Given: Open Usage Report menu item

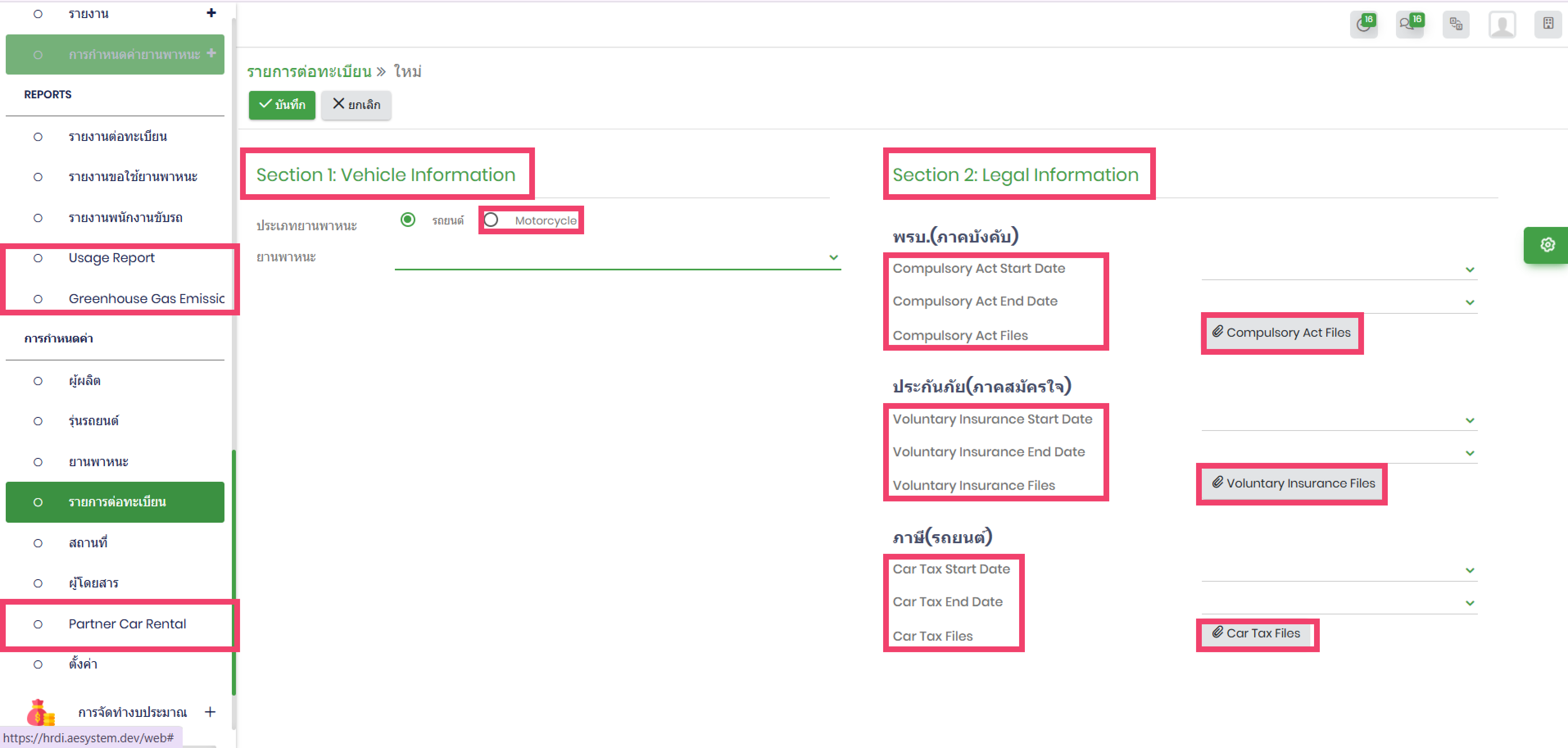Looking at the screenshot, I should click(111, 258).
